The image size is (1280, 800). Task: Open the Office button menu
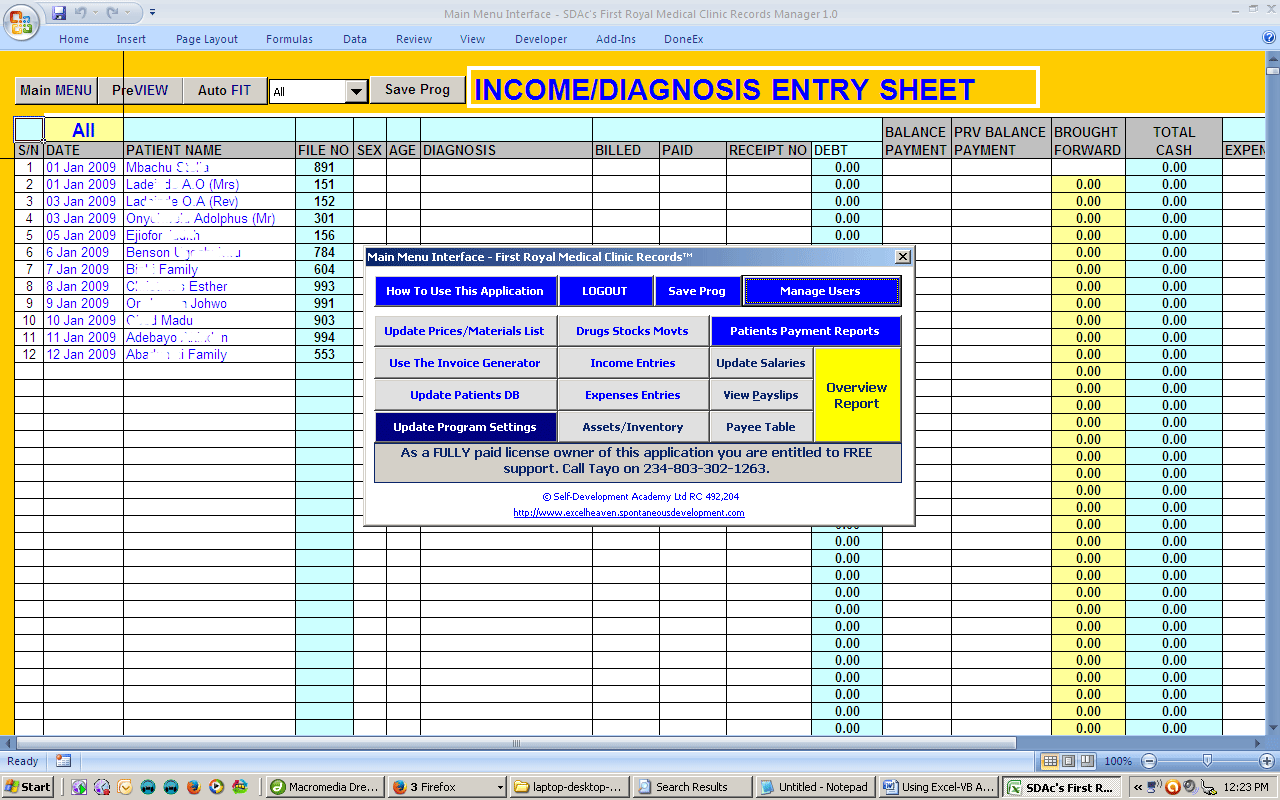point(20,22)
